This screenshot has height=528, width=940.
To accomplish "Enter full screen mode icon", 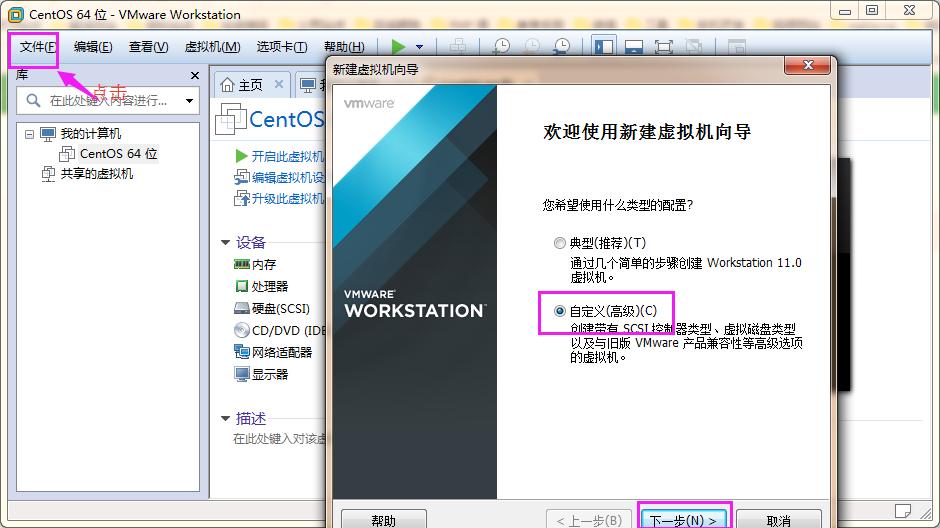I will coord(664,46).
